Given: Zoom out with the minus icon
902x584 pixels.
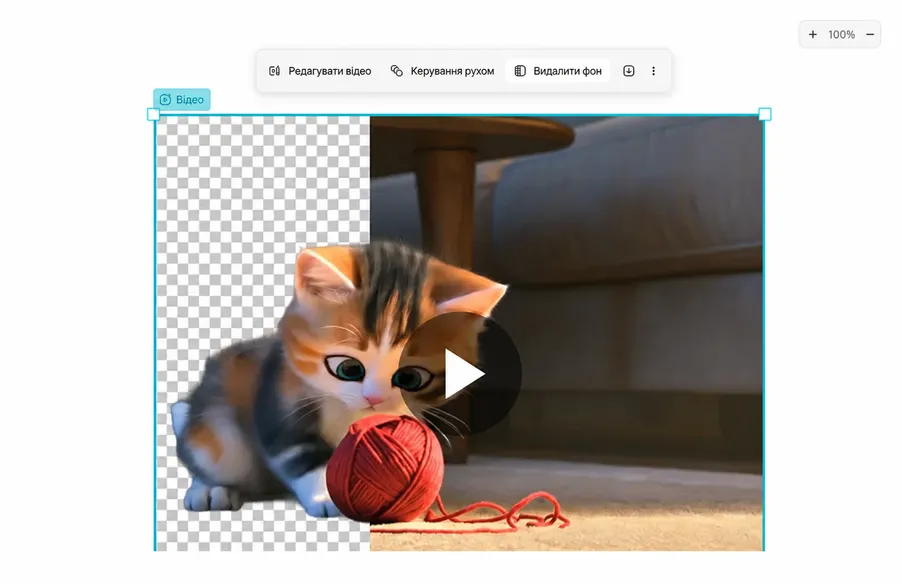Looking at the screenshot, I should click(x=870, y=35).
